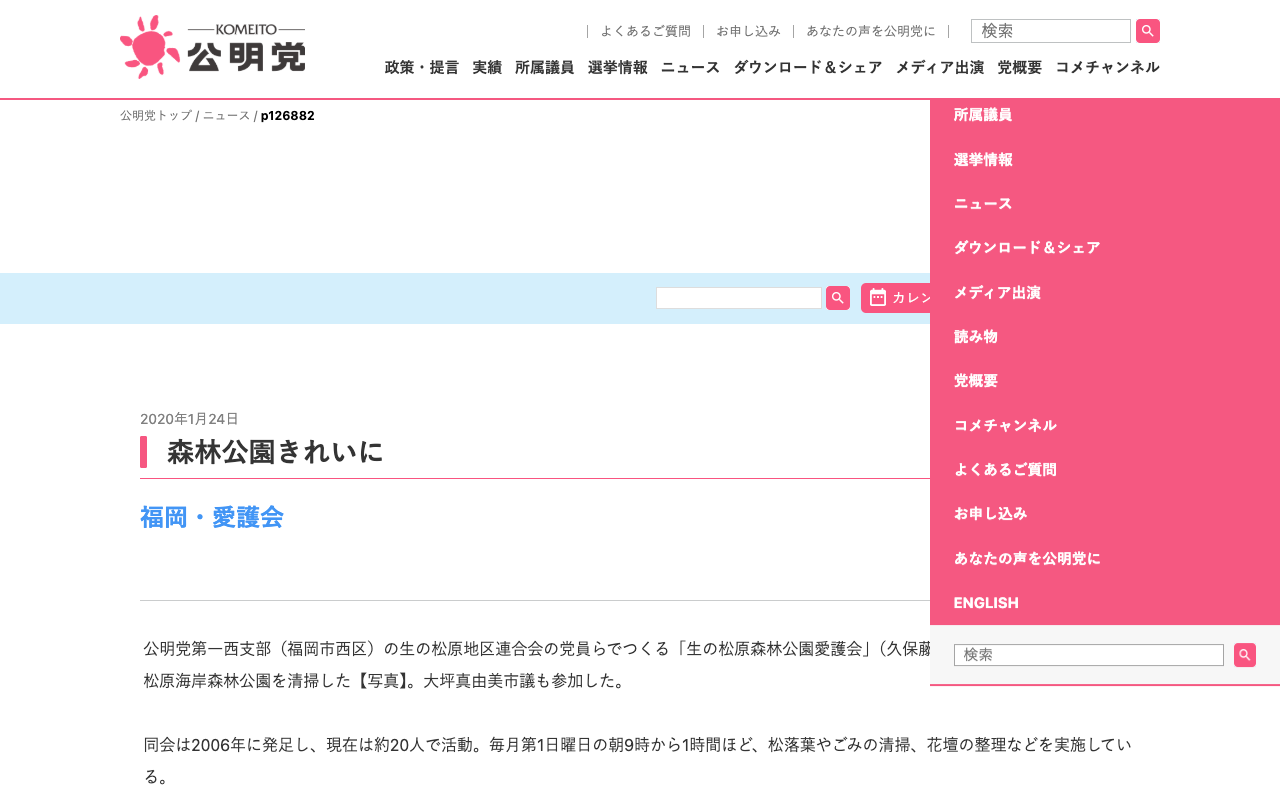This screenshot has height=800, width=1280.
Task: Focus the header 検索 search field
Action: pyautogui.click(x=1051, y=31)
